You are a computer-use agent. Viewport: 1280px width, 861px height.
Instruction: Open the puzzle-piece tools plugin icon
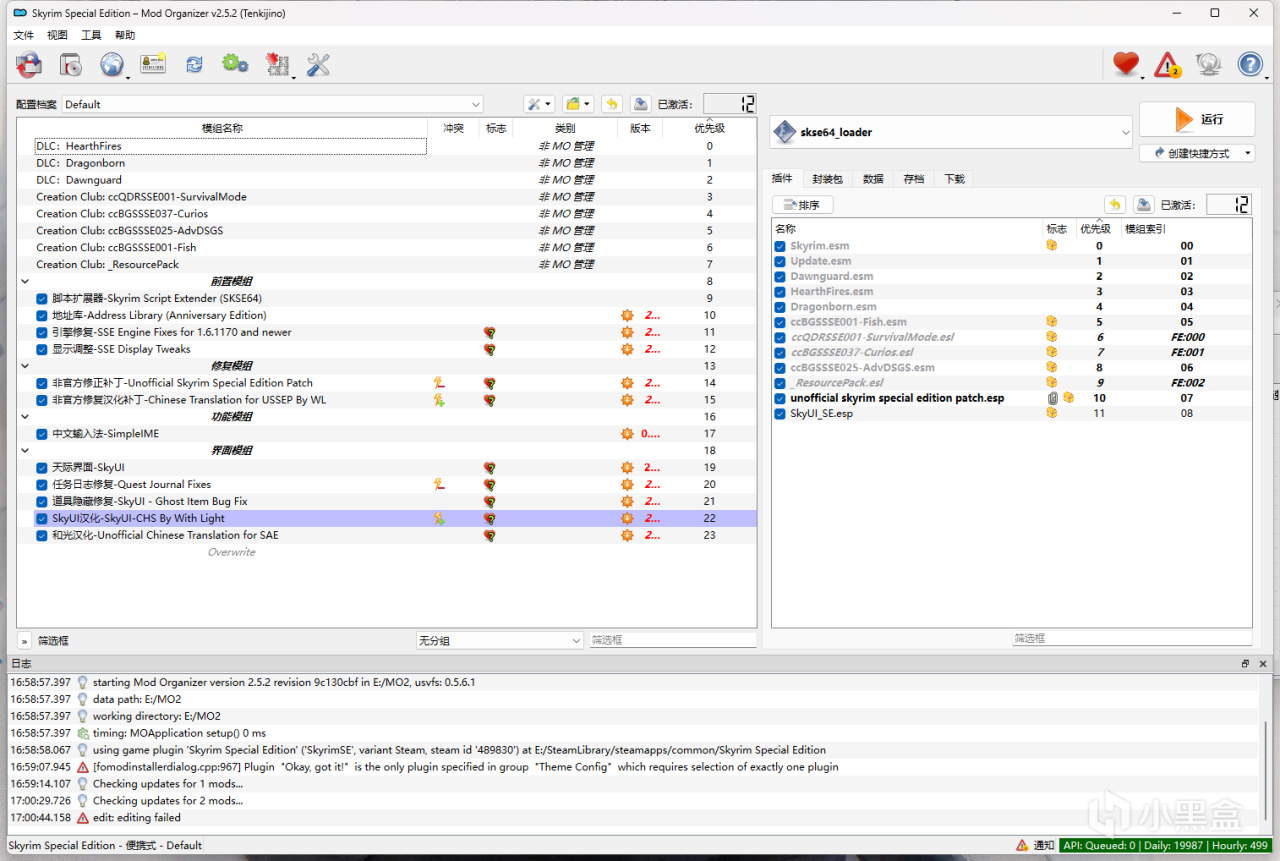point(277,65)
